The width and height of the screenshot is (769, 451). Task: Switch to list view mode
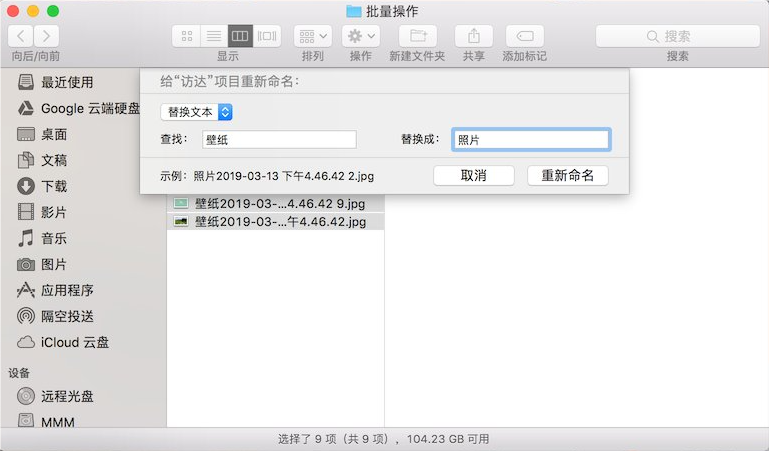(214, 36)
